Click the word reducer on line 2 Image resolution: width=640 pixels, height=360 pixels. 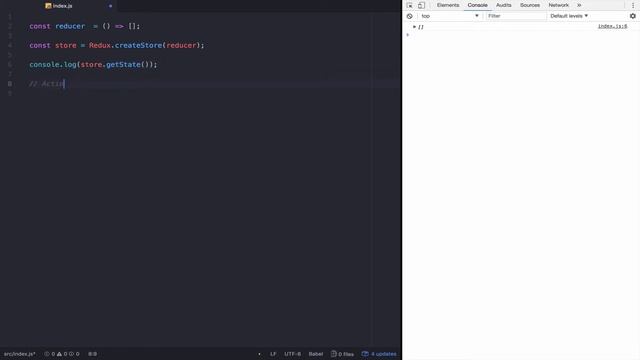[70, 26]
